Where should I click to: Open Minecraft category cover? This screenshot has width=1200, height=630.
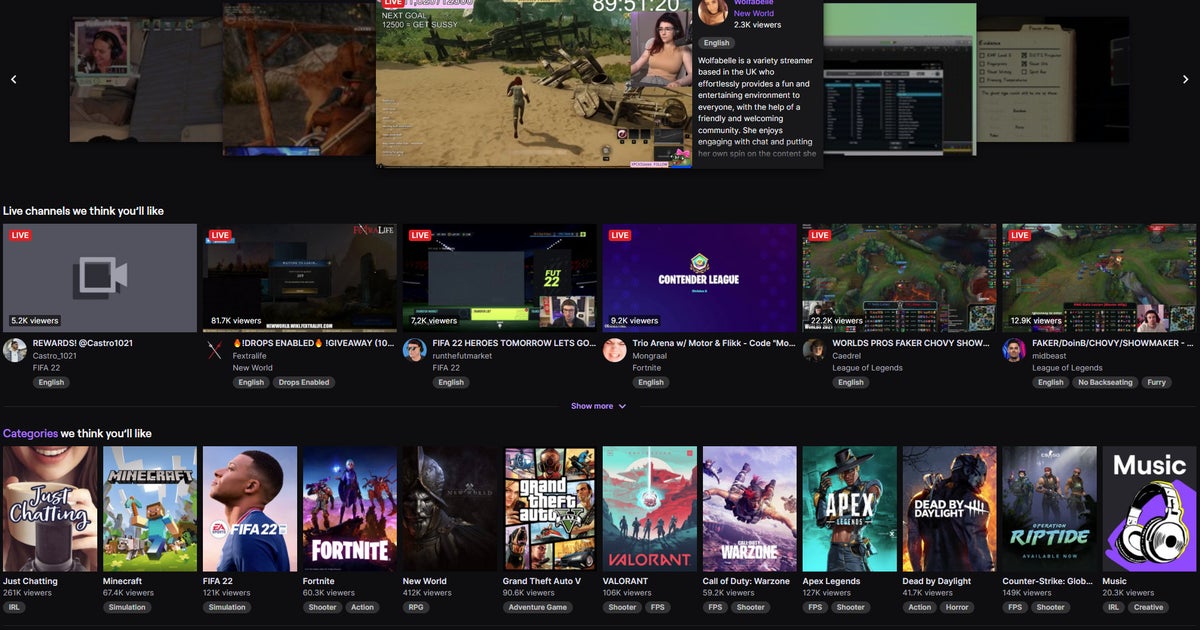point(150,509)
